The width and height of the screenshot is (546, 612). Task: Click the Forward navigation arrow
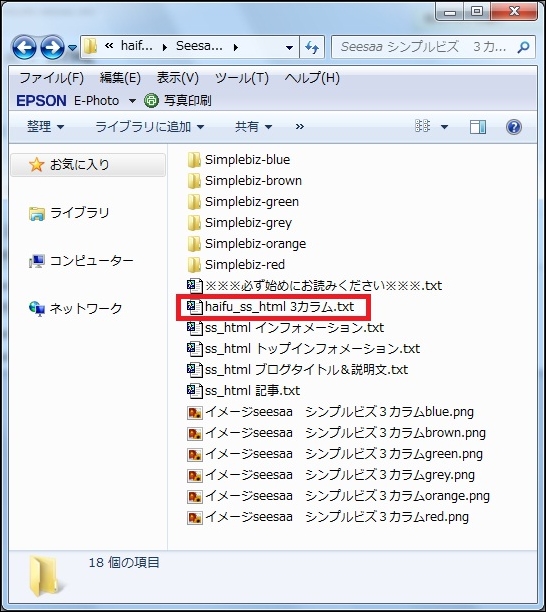(x=52, y=48)
